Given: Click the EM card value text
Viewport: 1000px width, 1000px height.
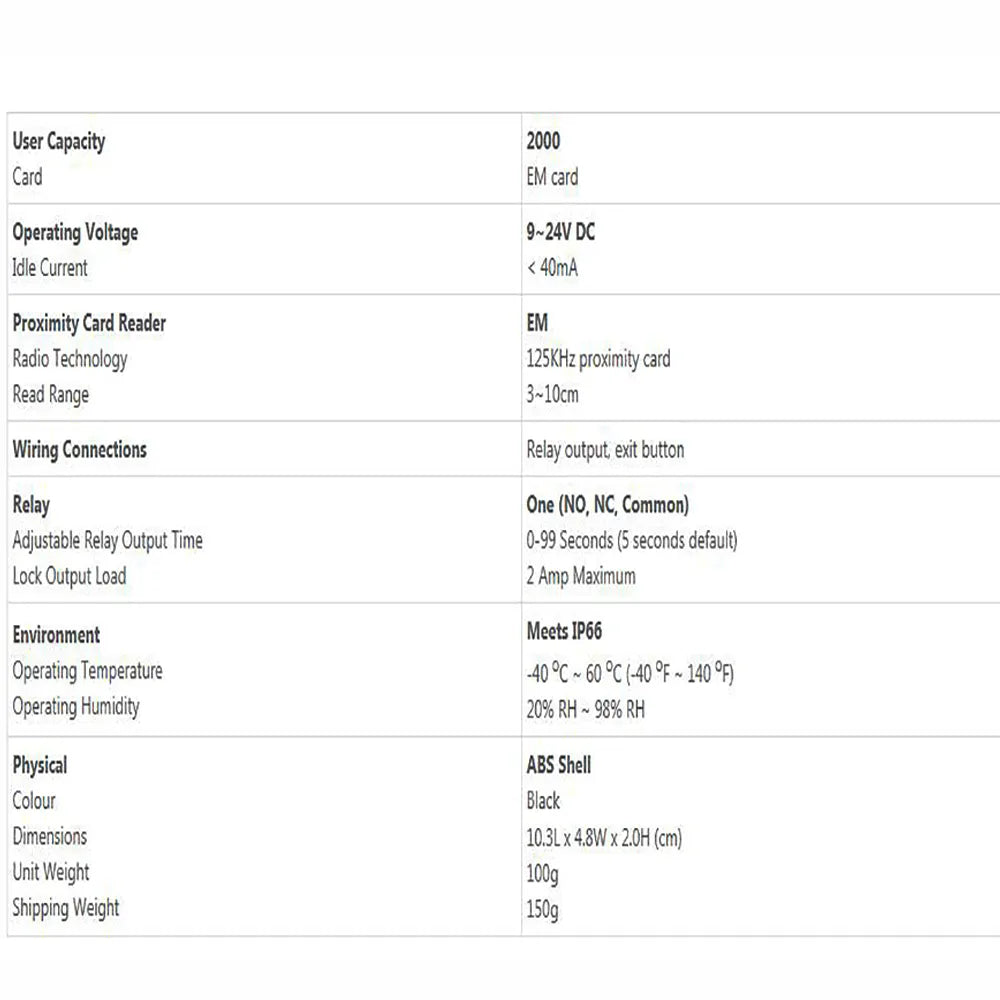Looking at the screenshot, I should 552,177.
